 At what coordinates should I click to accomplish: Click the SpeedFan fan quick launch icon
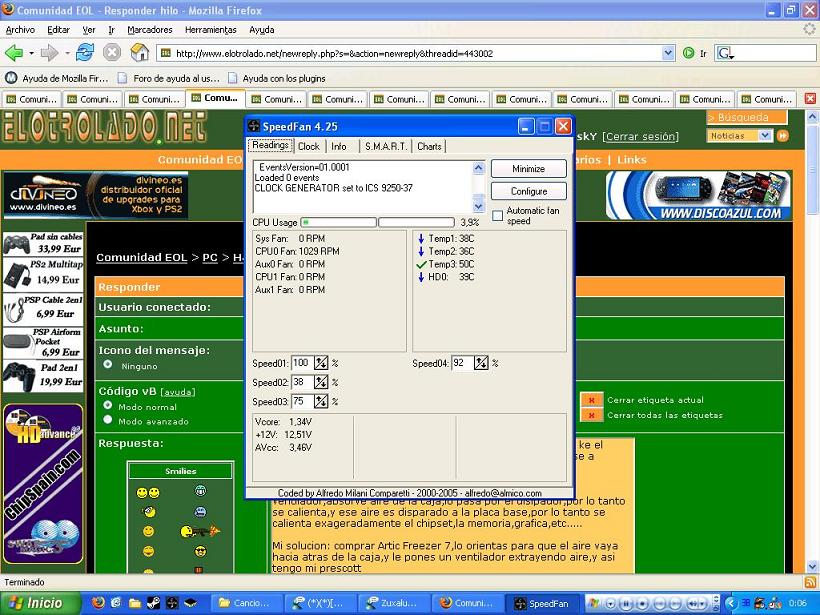pos(172,603)
